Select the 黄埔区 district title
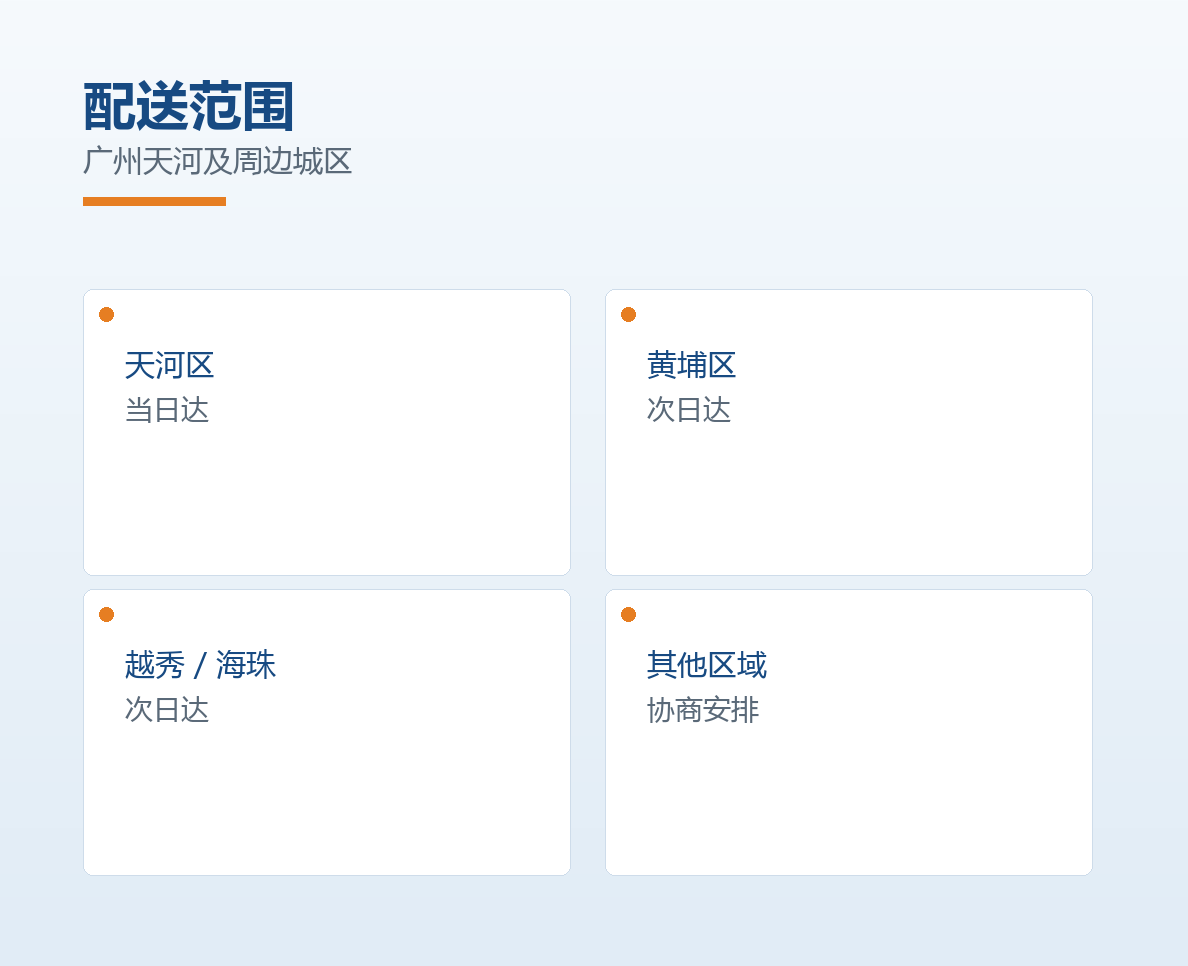 point(692,365)
